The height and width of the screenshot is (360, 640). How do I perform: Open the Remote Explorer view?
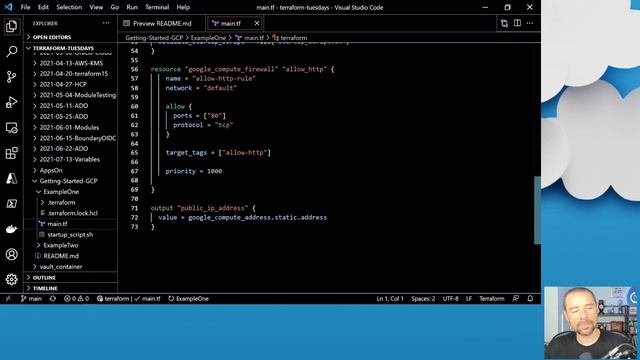[11, 128]
